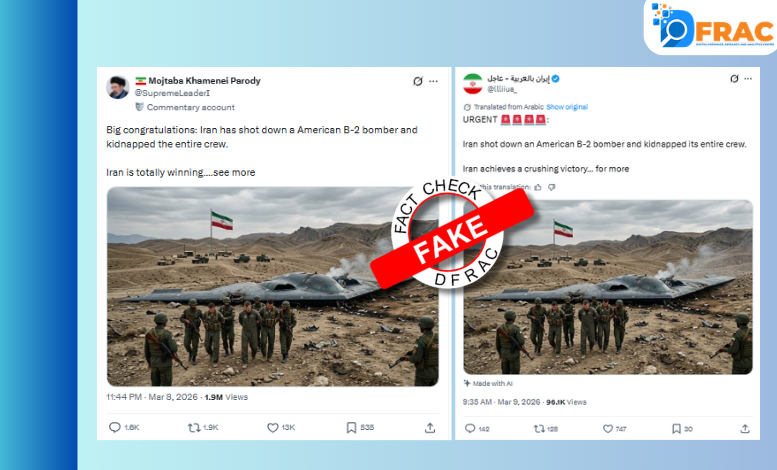Image resolution: width=777 pixels, height=470 pixels.
Task: Open Grok icon on left tweet
Action: pyautogui.click(x=418, y=81)
